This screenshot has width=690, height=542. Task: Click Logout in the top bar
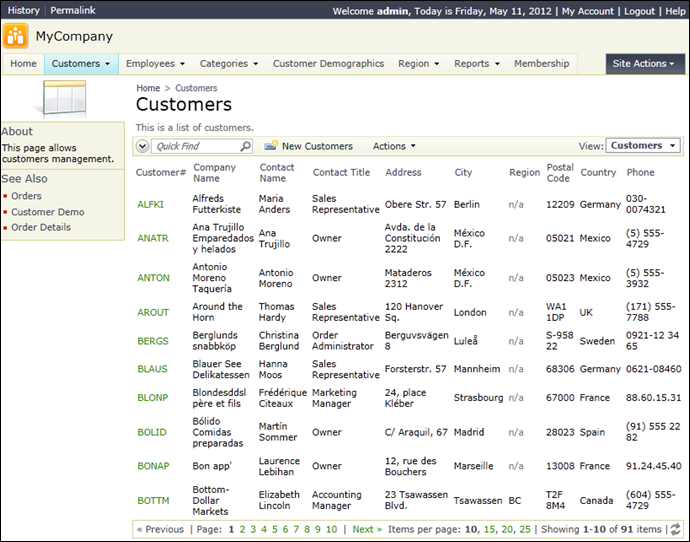pyautogui.click(x=639, y=10)
